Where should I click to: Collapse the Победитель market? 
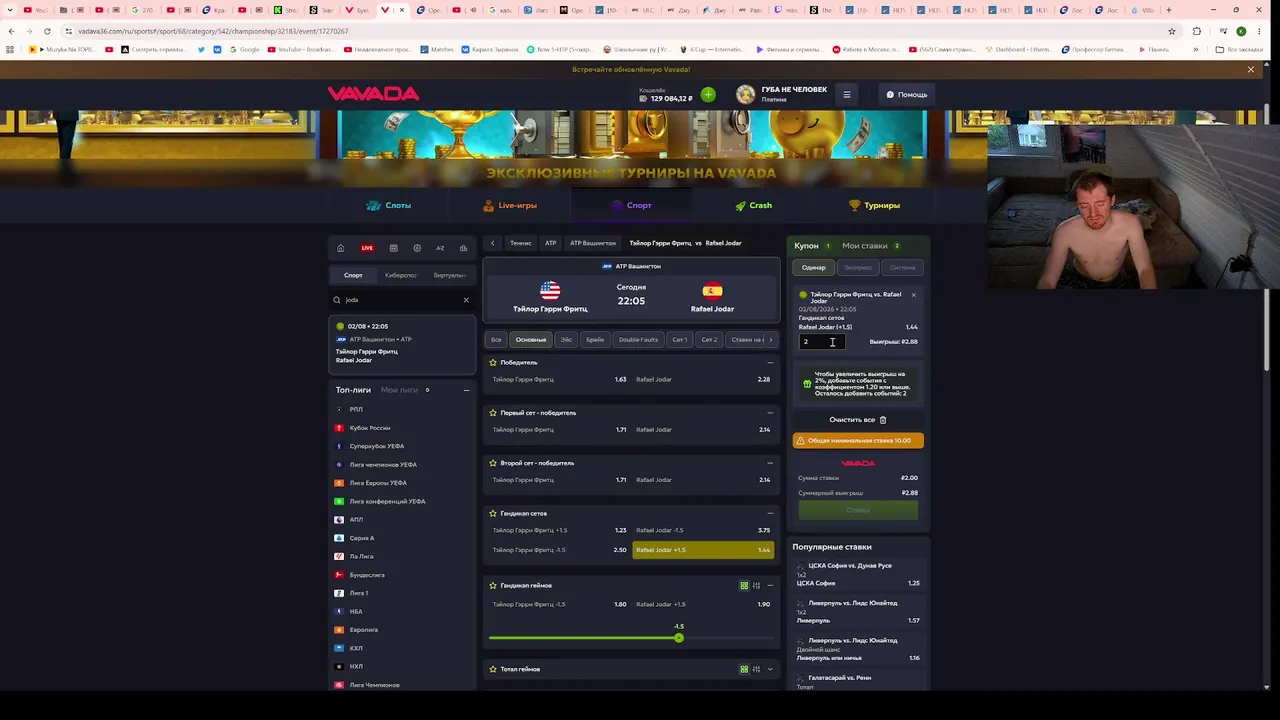[x=770, y=362]
